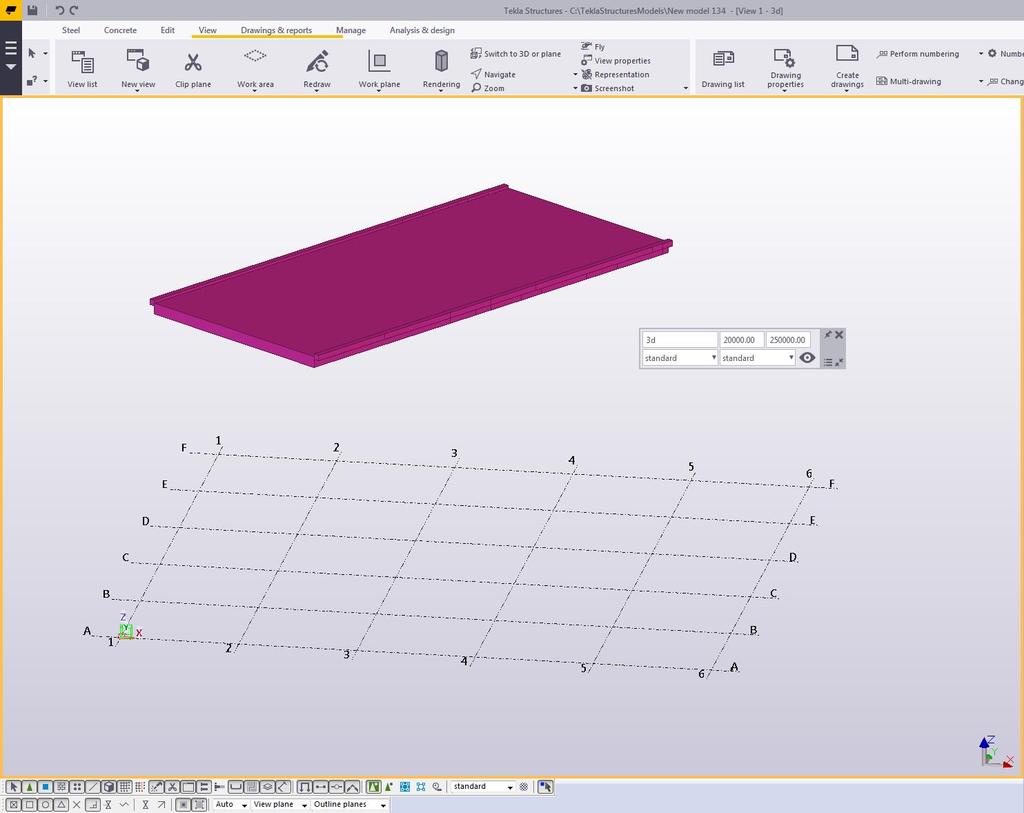Set the Work plane

pos(379,69)
